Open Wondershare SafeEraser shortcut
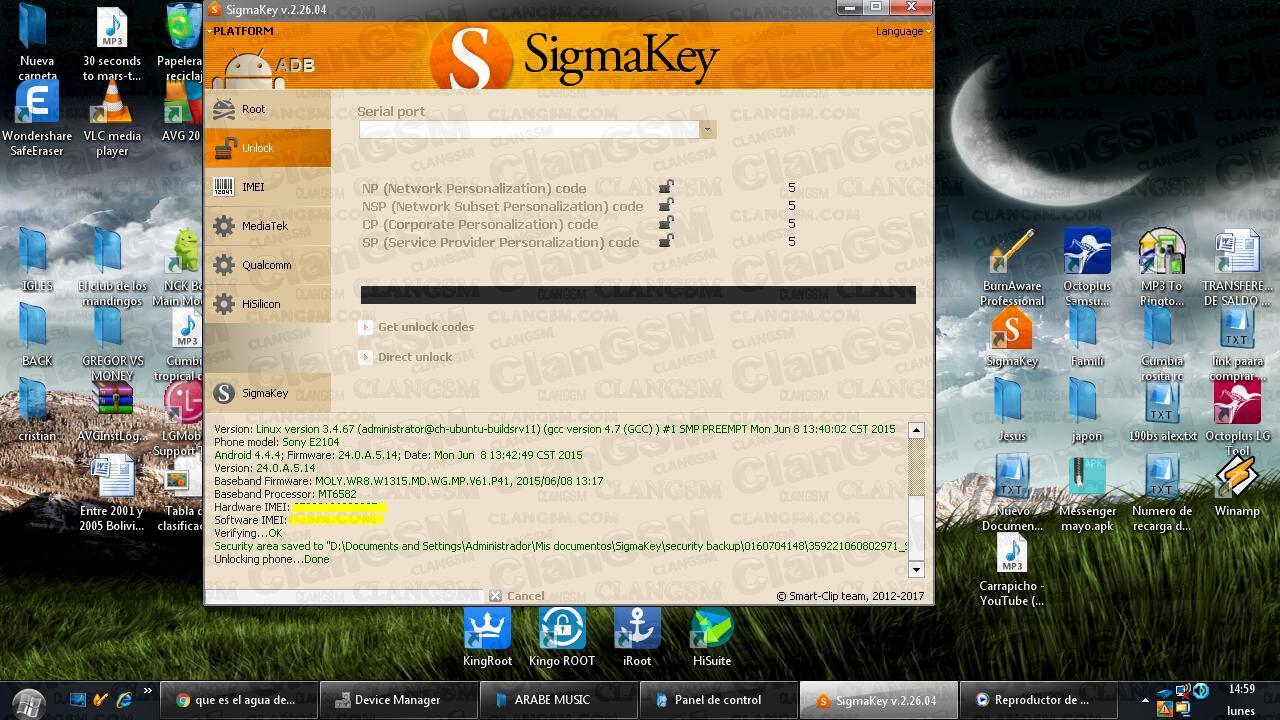This screenshot has height=720, width=1280. [x=37, y=120]
